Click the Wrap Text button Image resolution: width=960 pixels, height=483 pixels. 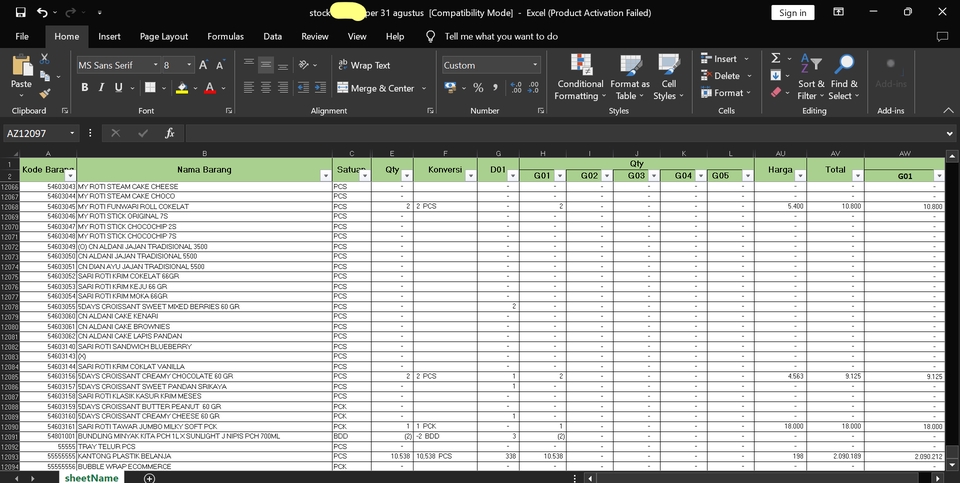click(x=364, y=65)
